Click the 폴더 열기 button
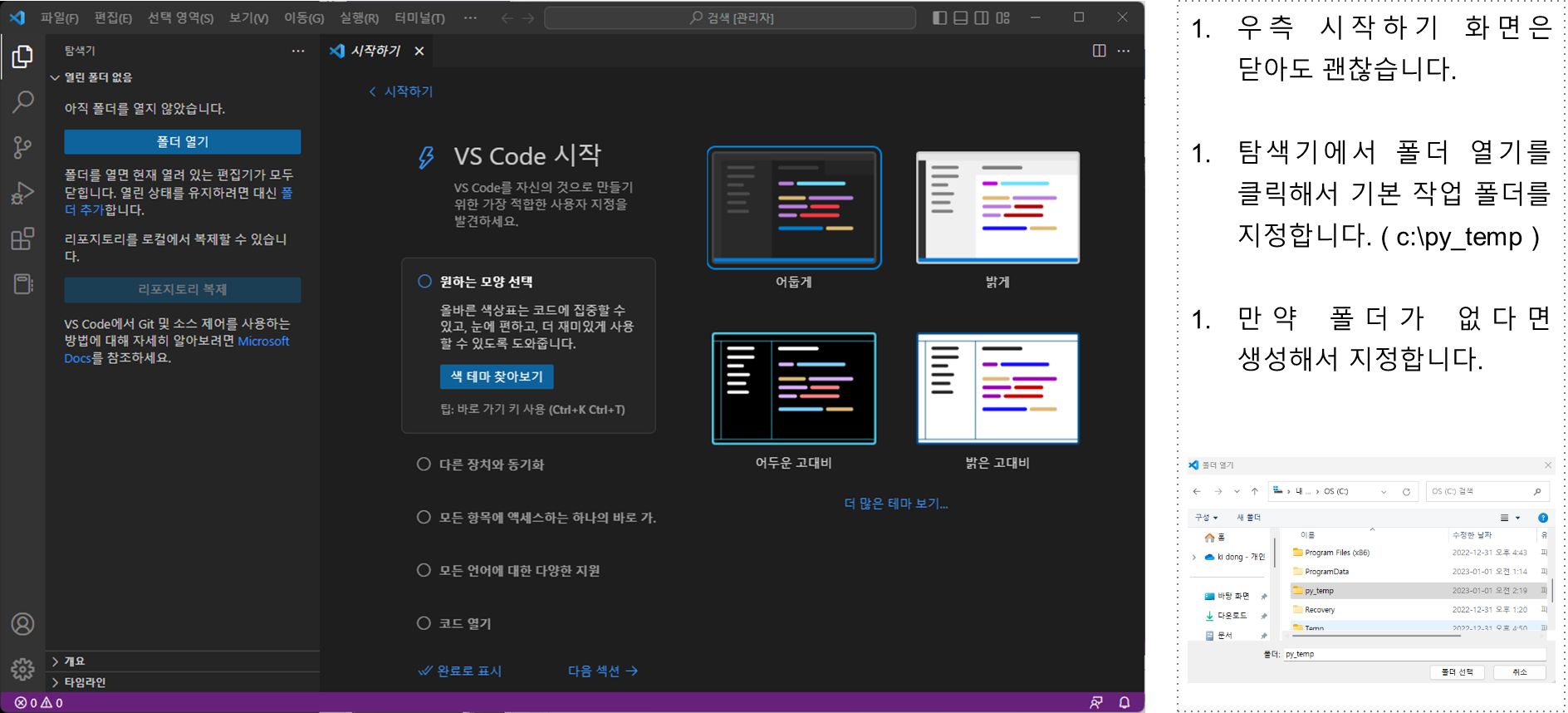This screenshot has height=713, width=1568. [183, 141]
